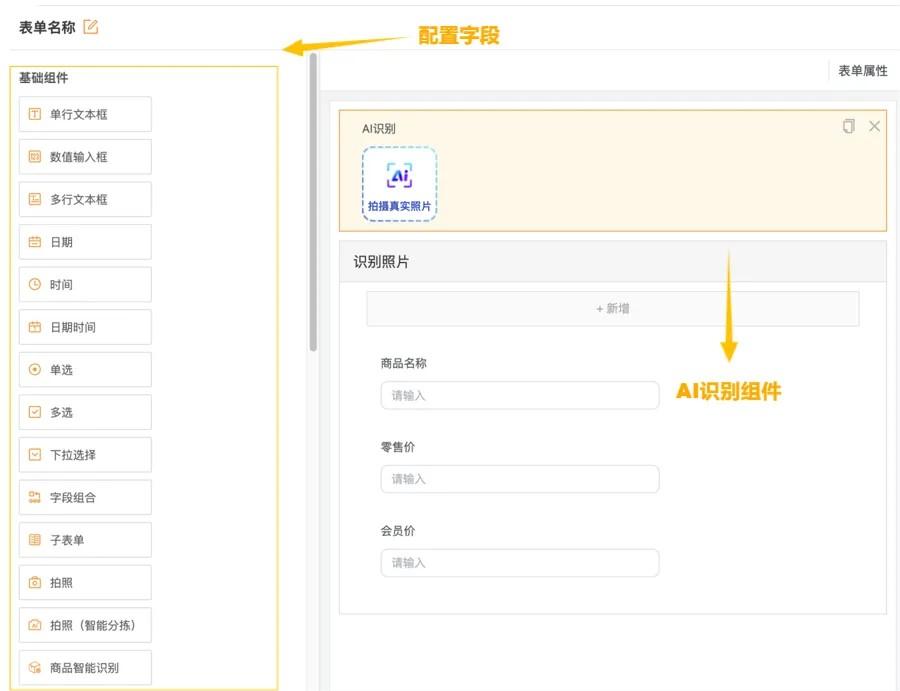Remove AI识别 component with the X icon
The height and width of the screenshot is (691, 900).
[875, 126]
